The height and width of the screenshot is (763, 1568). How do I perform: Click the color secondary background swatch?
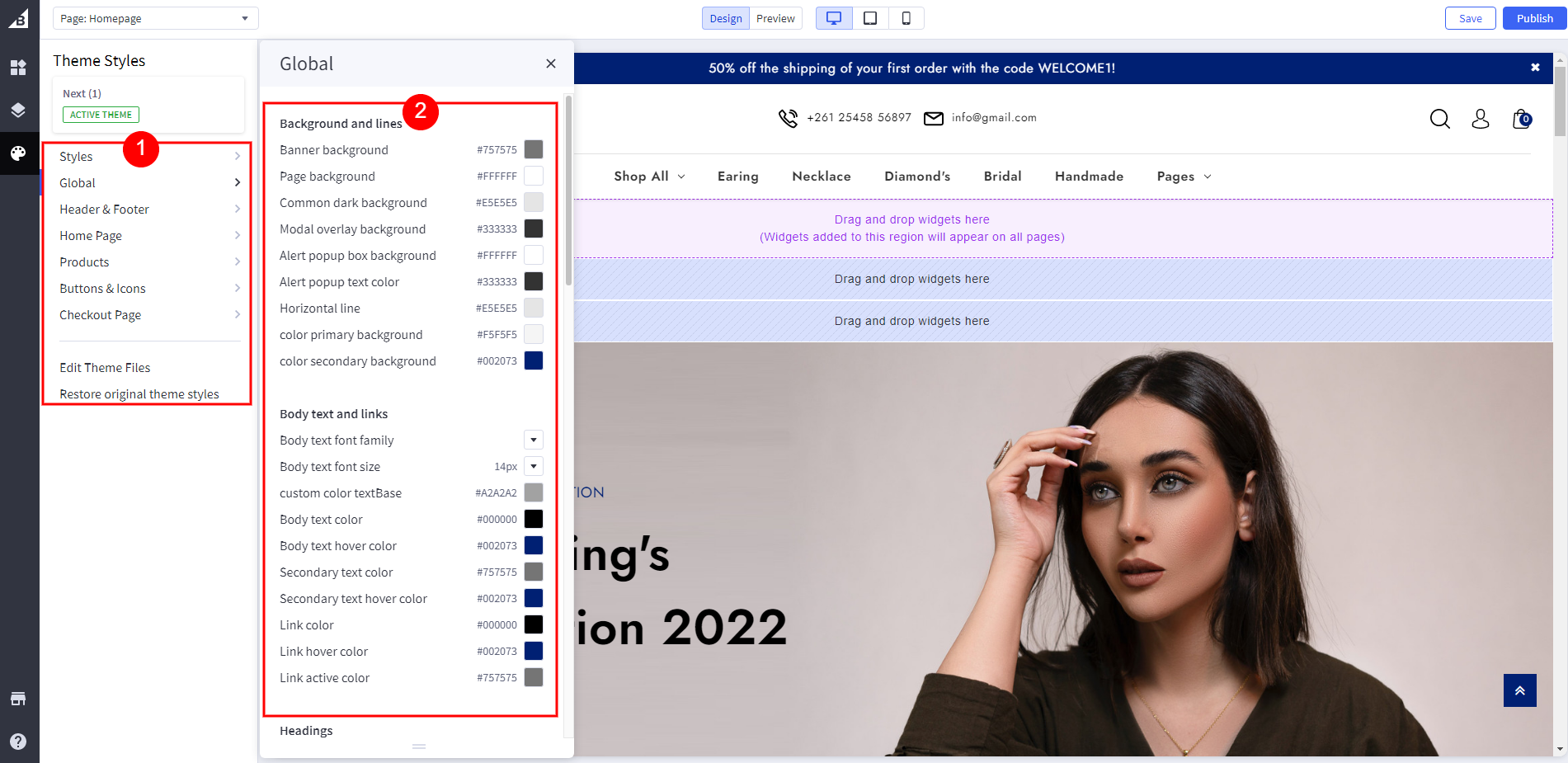(x=534, y=361)
